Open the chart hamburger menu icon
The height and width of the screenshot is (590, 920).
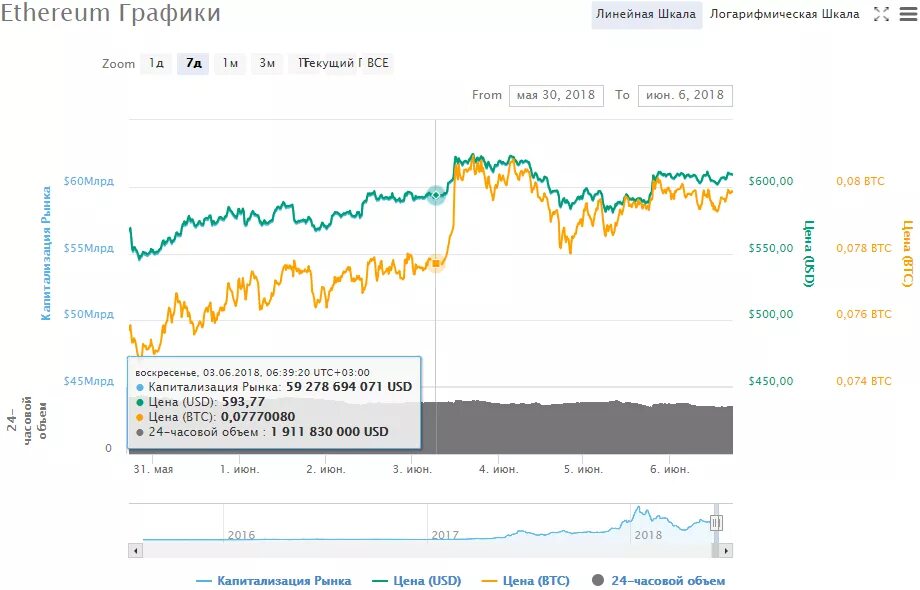[x=908, y=14]
